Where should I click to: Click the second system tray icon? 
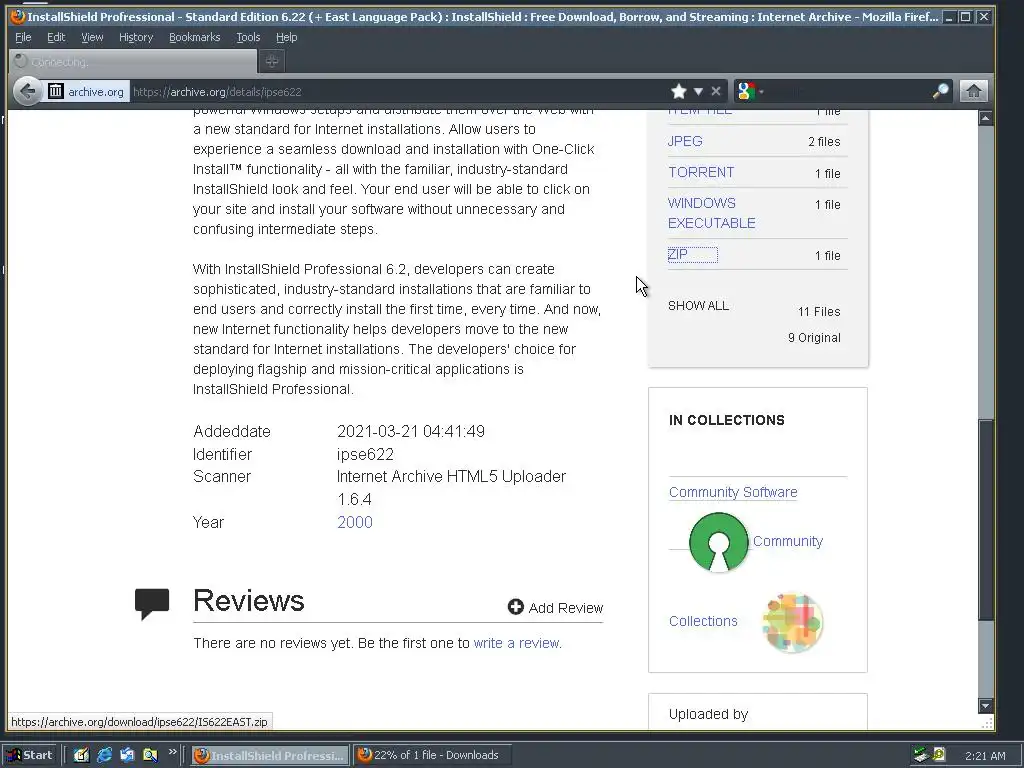click(940, 755)
